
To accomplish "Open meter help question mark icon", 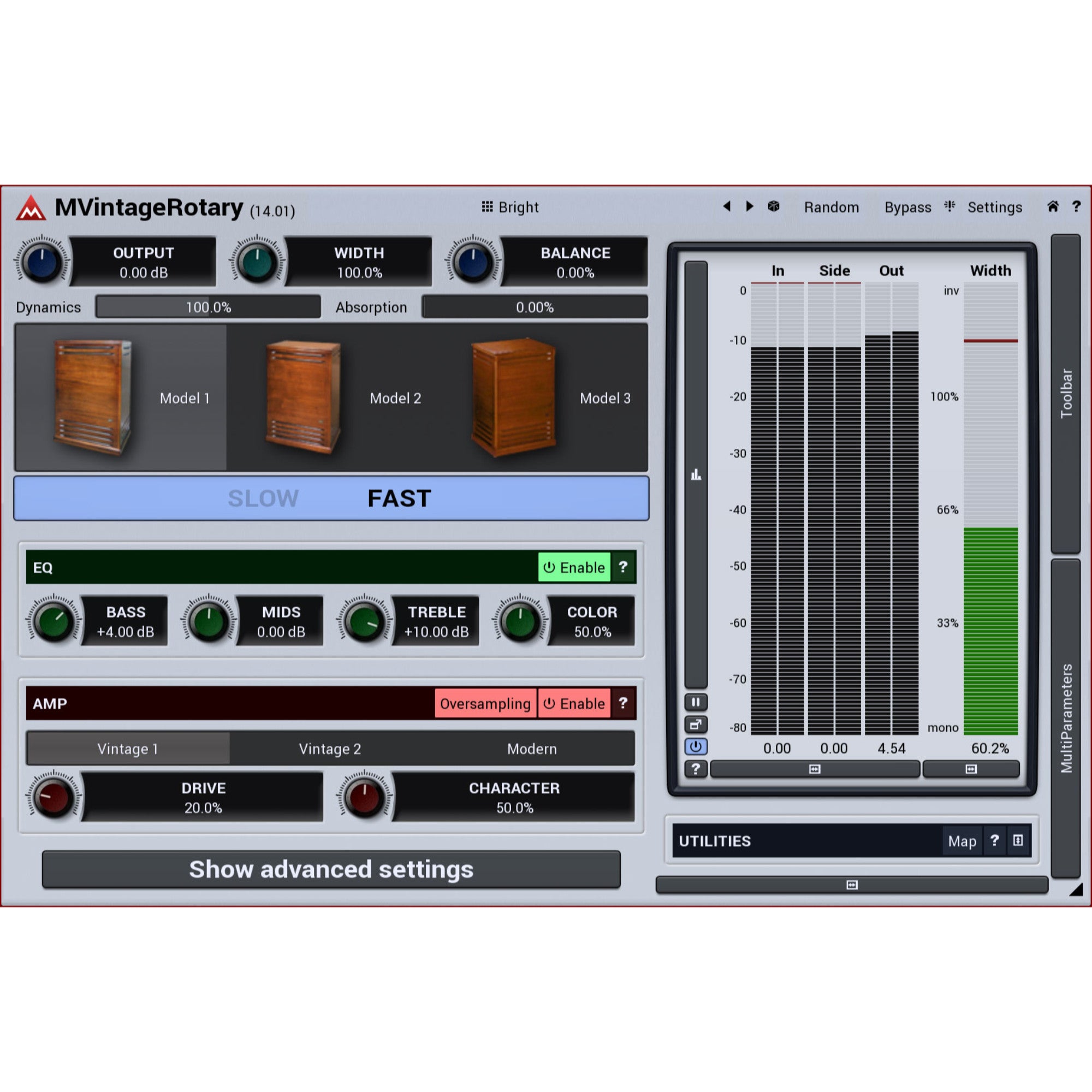I will point(696,769).
